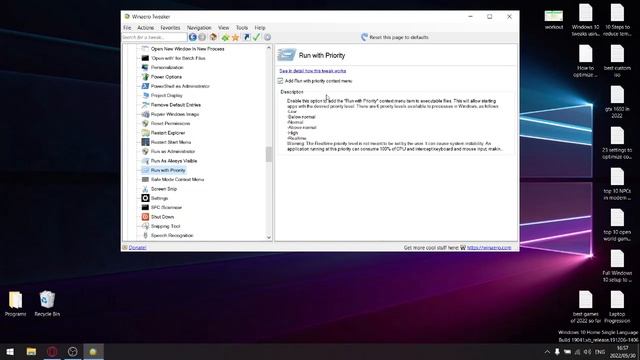
Task: Click the red circular app in taskbar
Action: coord(52,351)
